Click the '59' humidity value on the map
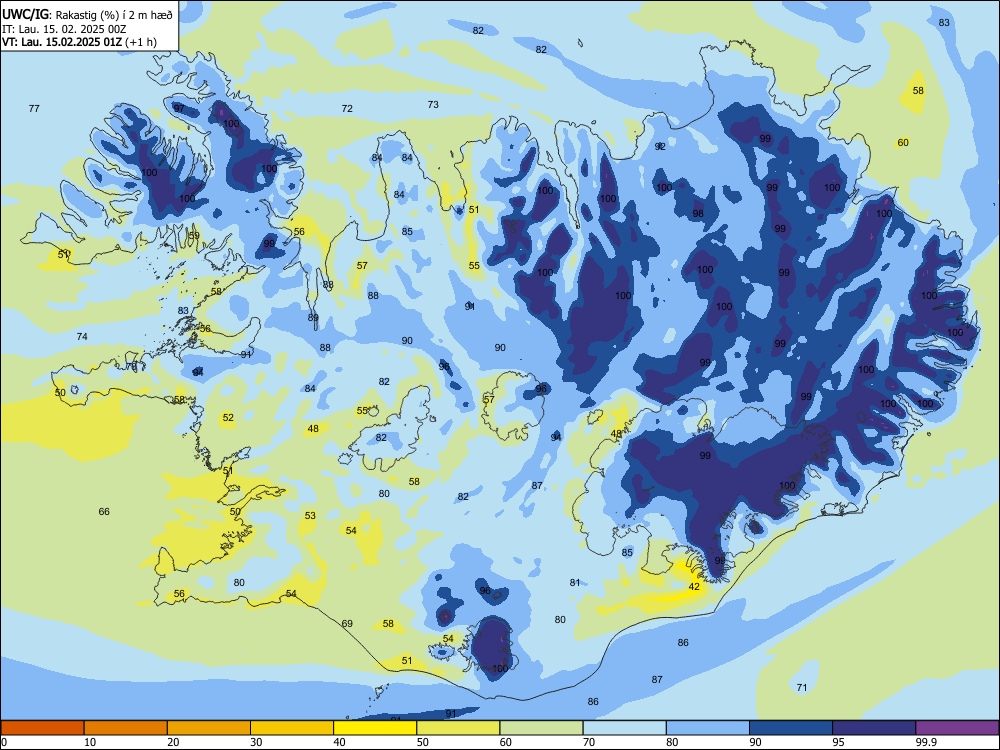This screenshot has height=750, width=1000. 194,235
